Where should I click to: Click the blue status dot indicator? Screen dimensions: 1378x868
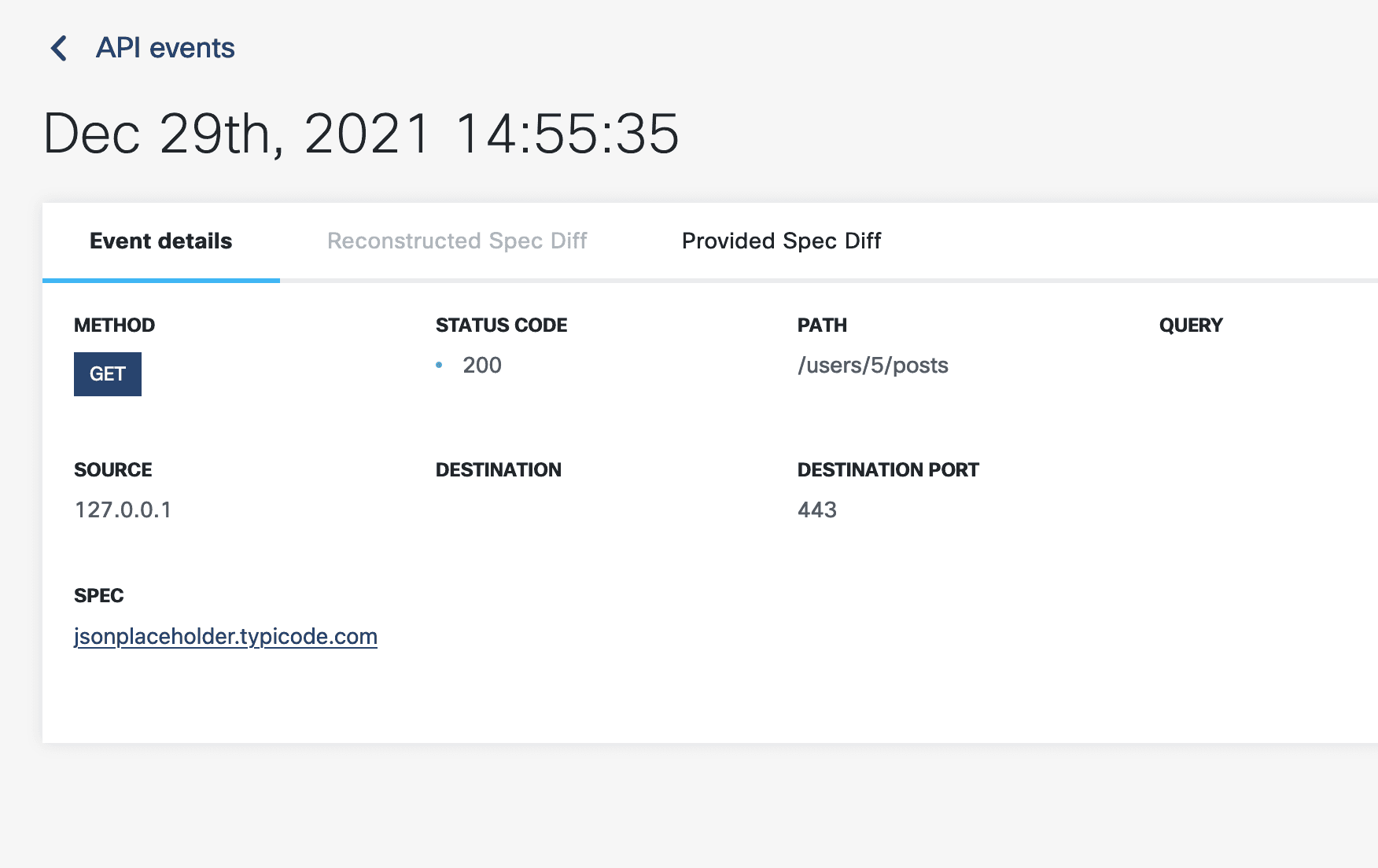tap(439, 365)
